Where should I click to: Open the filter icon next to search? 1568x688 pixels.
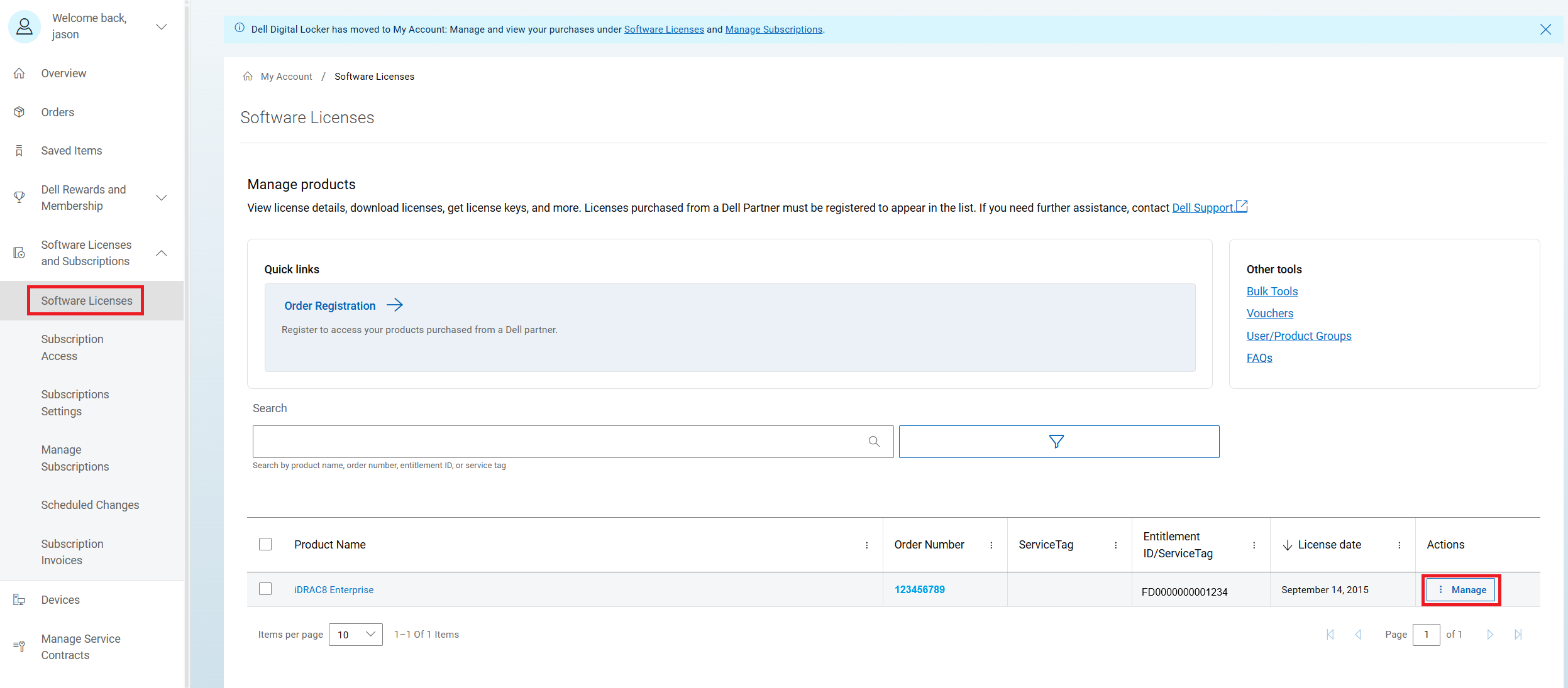(x=1057, y=441)
